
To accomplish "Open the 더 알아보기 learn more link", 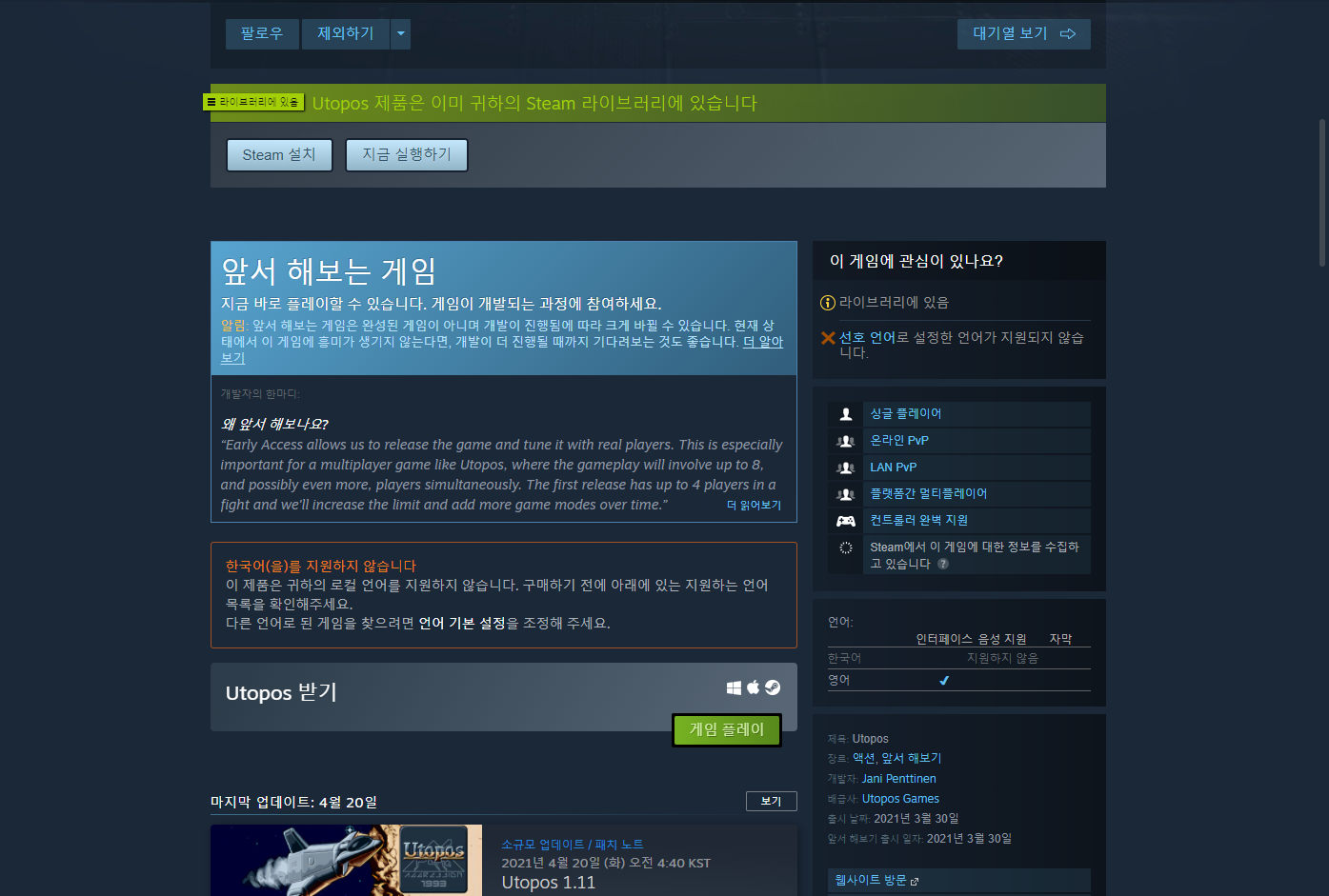I will [x=762, y=342].
